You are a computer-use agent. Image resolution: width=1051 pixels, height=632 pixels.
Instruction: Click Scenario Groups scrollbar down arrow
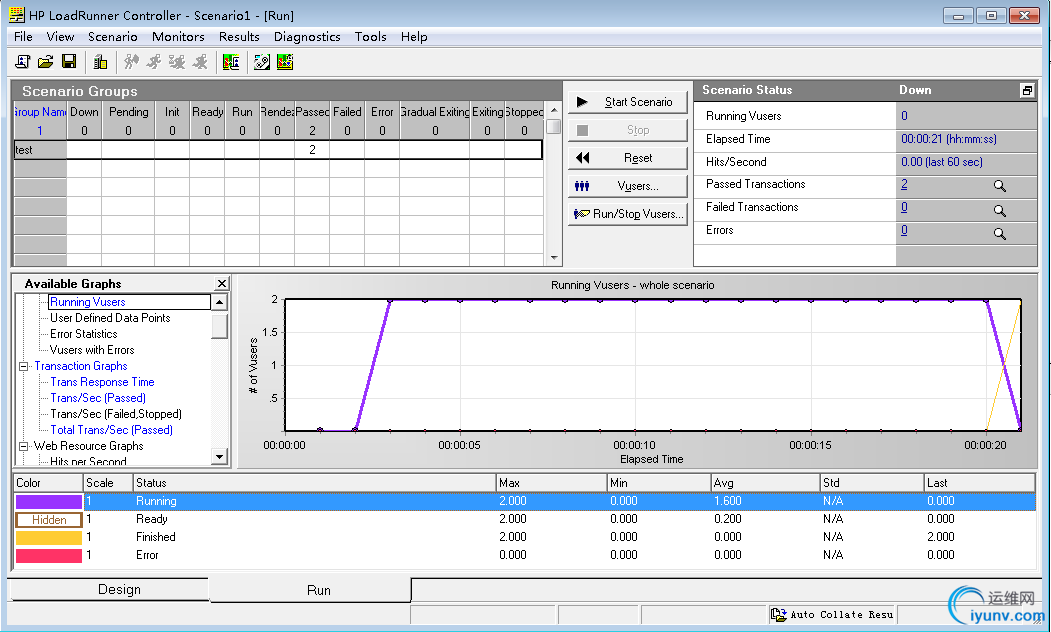tap(554, 257)
